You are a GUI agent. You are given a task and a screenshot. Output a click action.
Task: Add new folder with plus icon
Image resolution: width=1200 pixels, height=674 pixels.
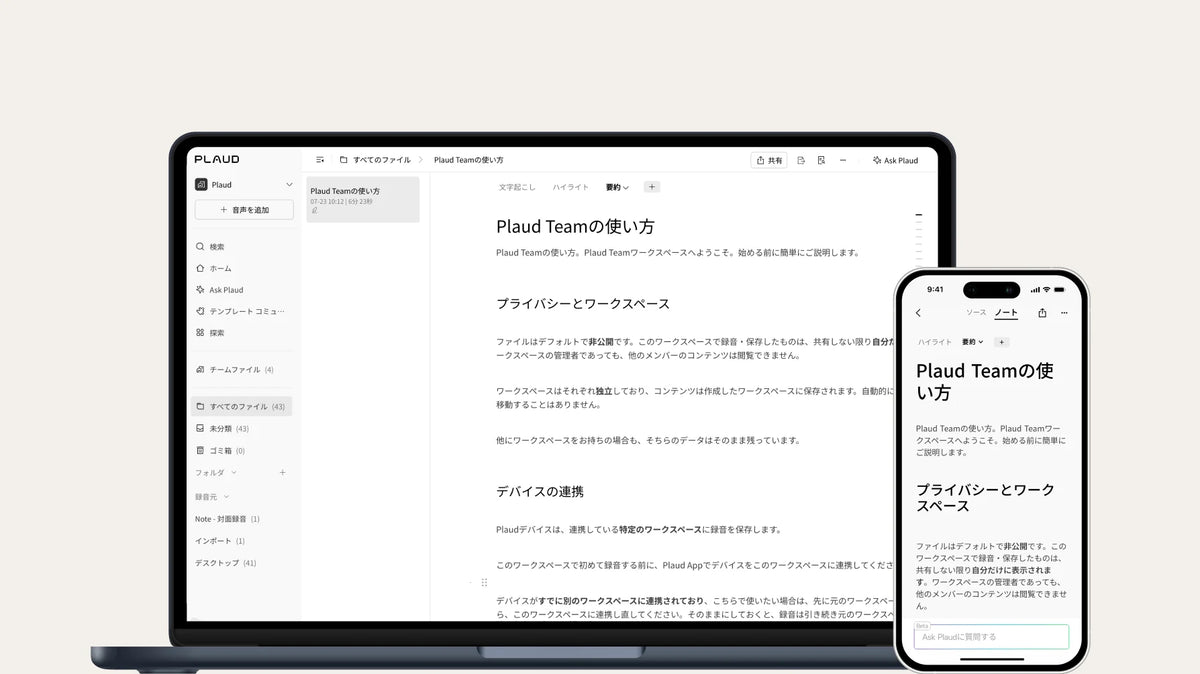[282, 472]
